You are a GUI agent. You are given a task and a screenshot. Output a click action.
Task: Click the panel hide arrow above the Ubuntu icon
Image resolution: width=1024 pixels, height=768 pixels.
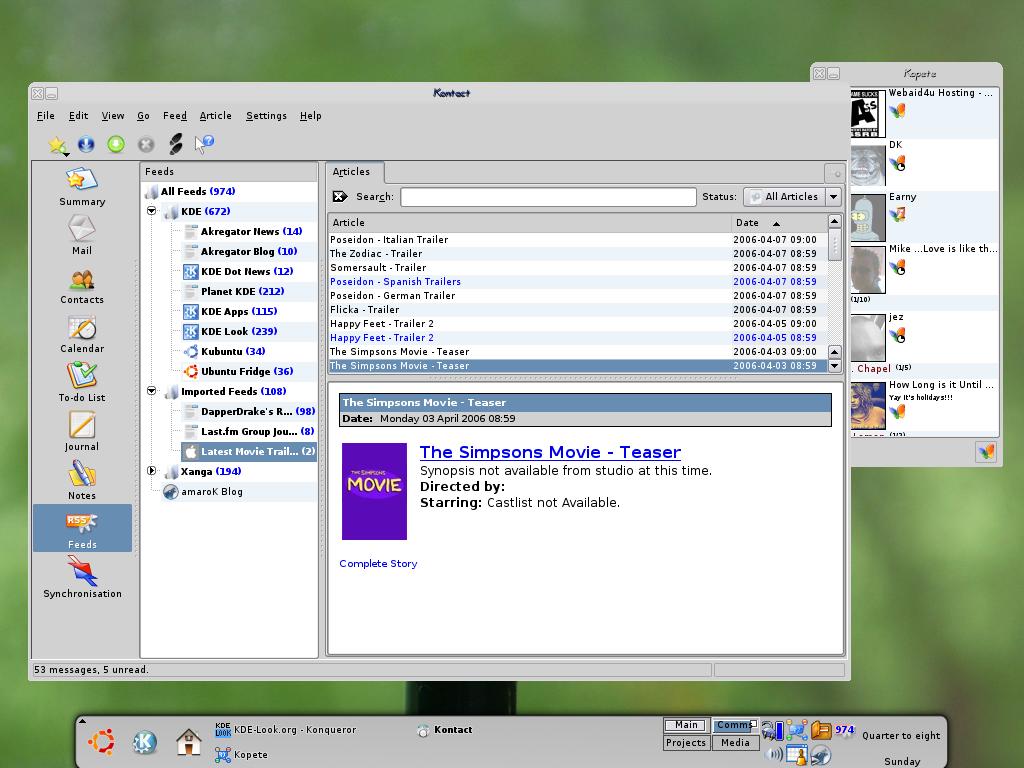(82, 721)
